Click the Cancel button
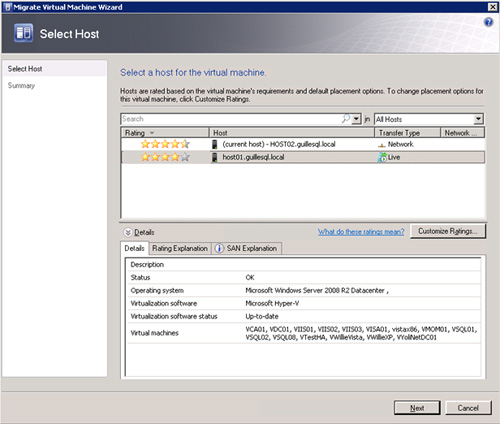This screenshot has height=424, width=500. [x=468, y=408]
